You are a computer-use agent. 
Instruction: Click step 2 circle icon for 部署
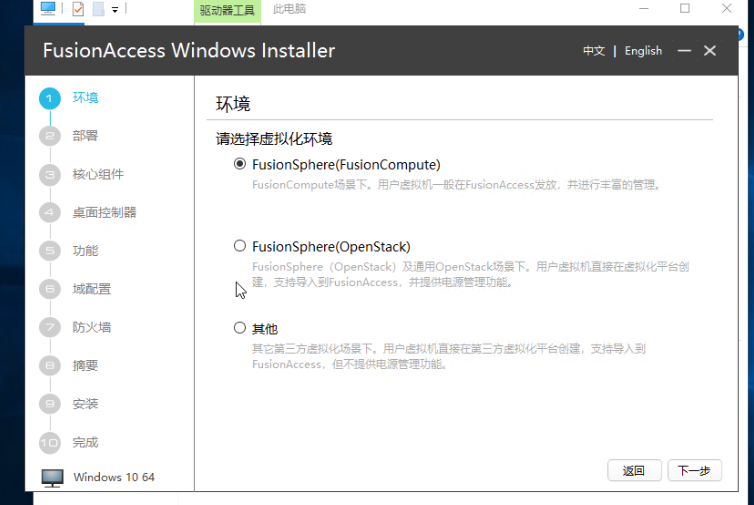[50, 136]
